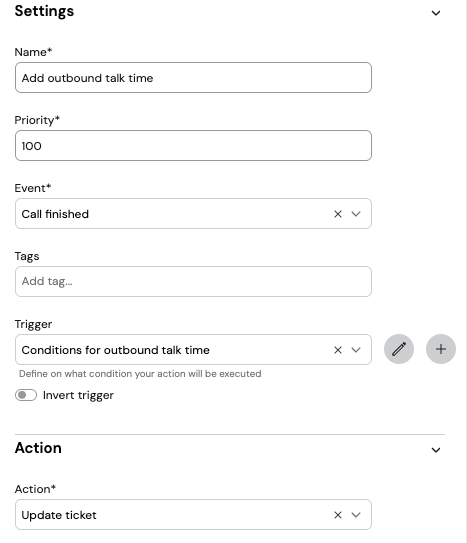The width and height of the screenshot is (467, 543).
Task: Add a new trigger with plus icon
Action: 441,349
